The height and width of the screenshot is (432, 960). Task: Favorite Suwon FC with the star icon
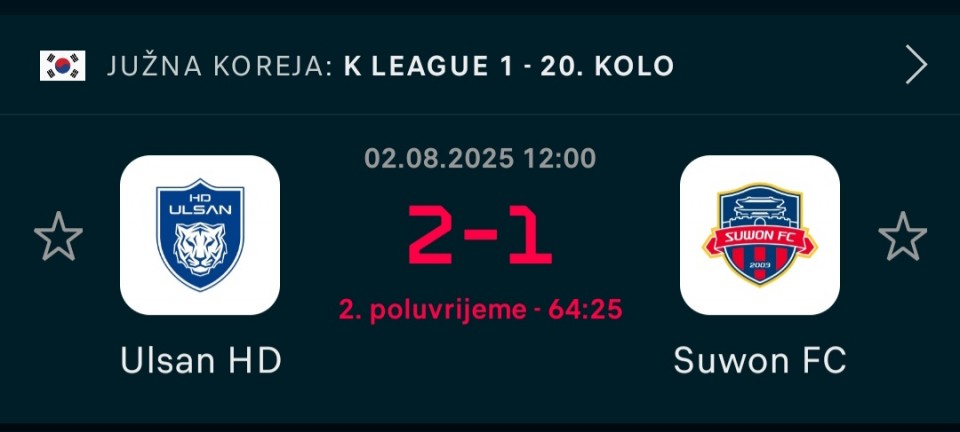(902, 236)
